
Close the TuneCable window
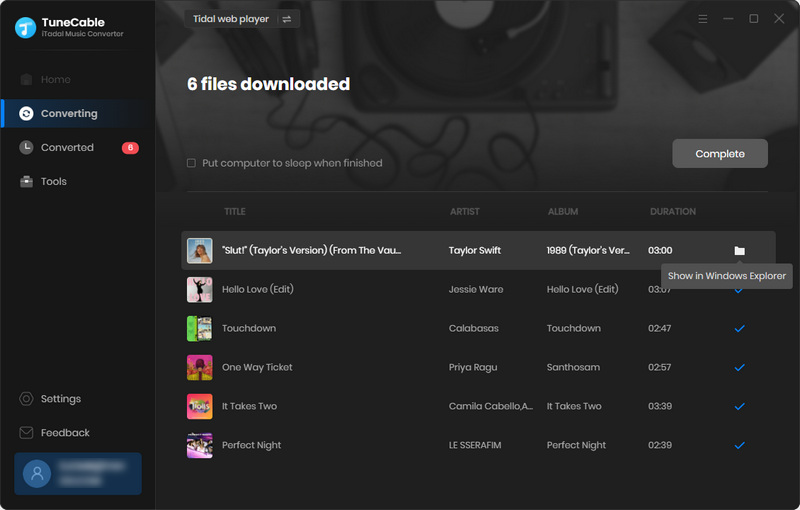click(x=779, y=19)
